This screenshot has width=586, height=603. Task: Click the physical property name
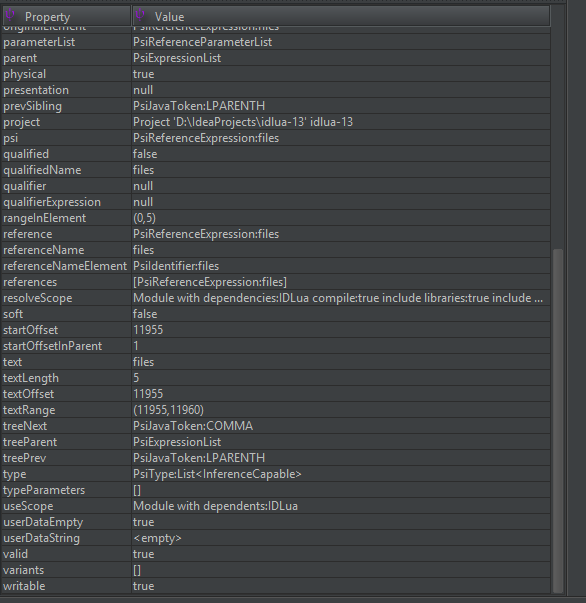coord(25,74)
